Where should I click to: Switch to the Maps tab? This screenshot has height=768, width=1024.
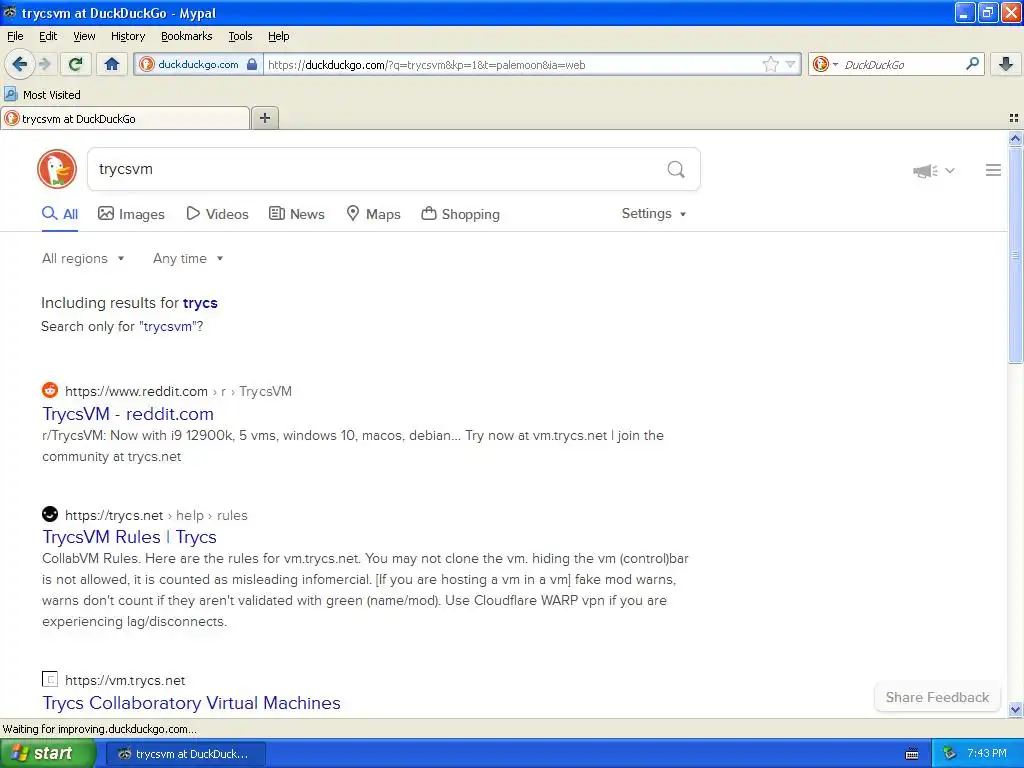[373, 214]
